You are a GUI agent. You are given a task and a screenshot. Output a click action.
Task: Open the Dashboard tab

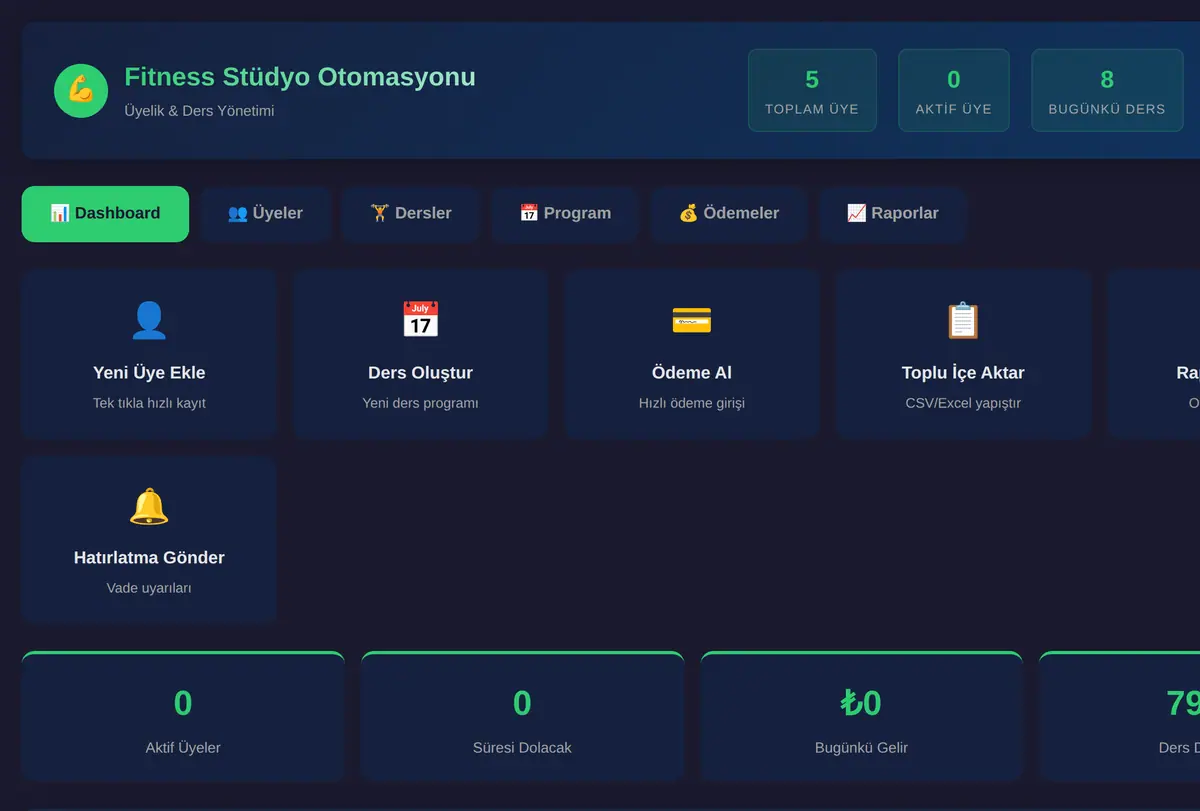(105, 213)
